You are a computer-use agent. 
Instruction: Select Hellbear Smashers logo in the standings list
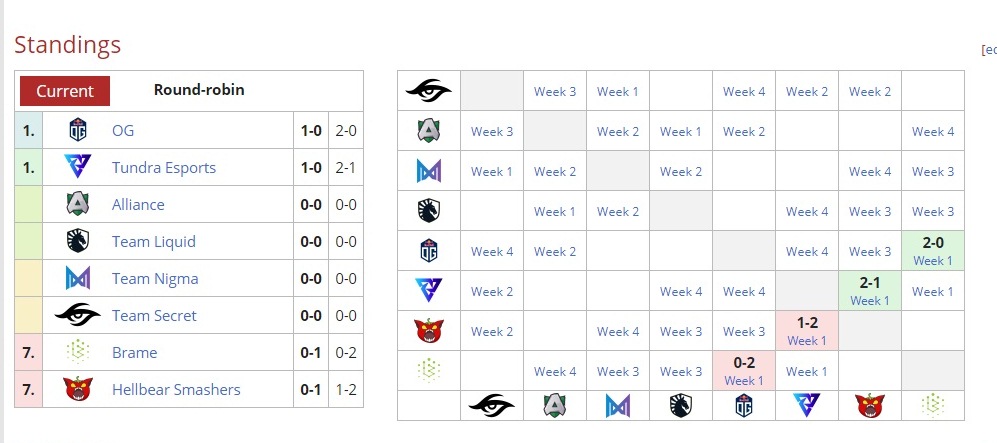[79, 389]
